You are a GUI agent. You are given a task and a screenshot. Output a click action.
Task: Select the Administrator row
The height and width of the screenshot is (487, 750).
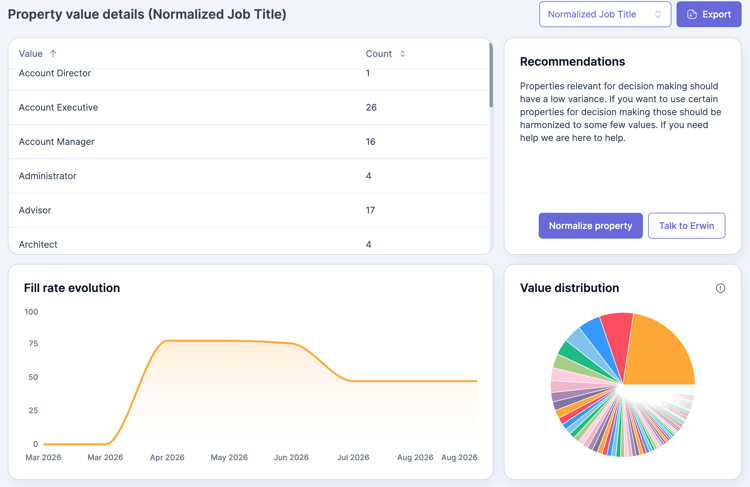[x=249, y=176]
